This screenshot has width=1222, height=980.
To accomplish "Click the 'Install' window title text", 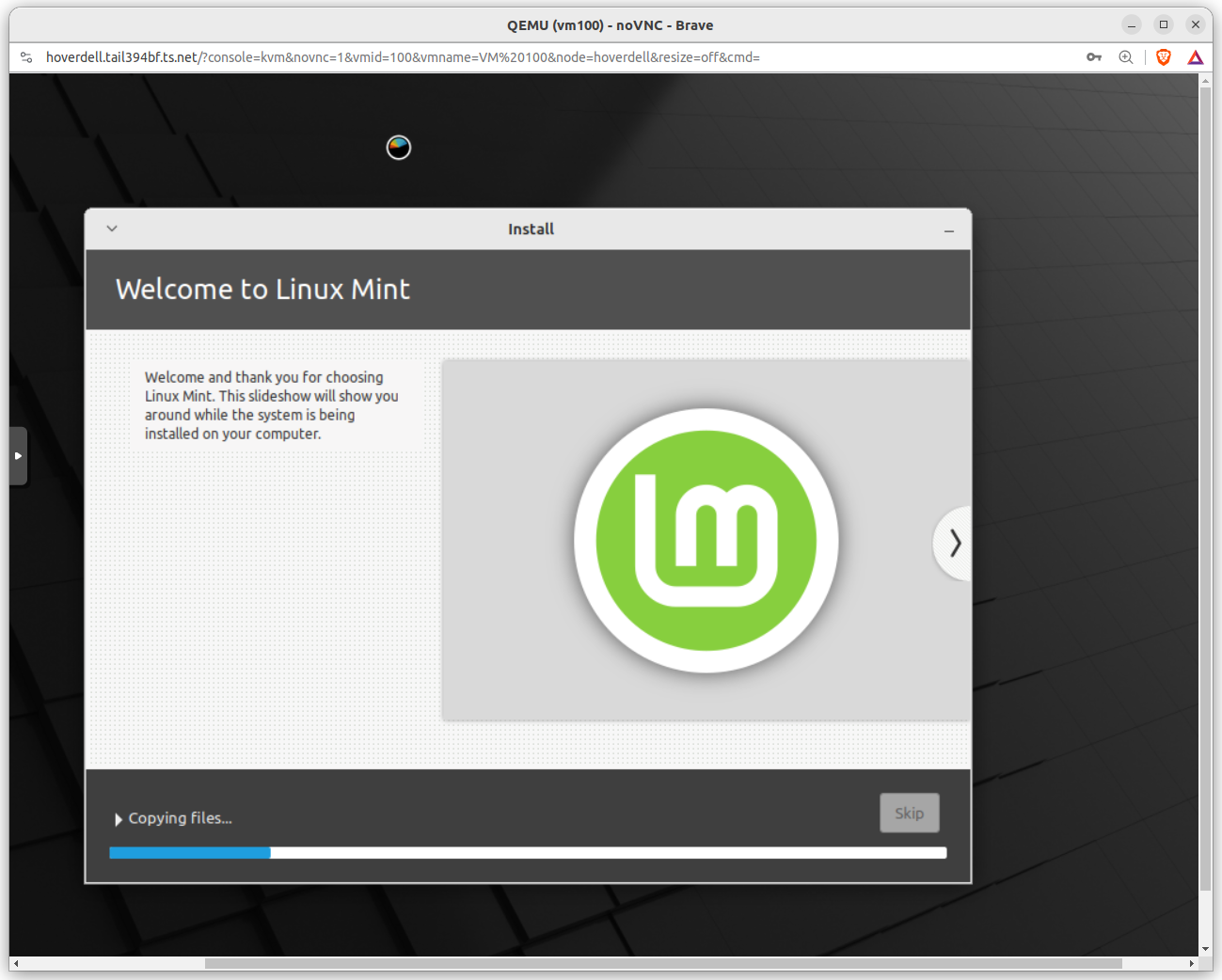I will tap(531, 229).
